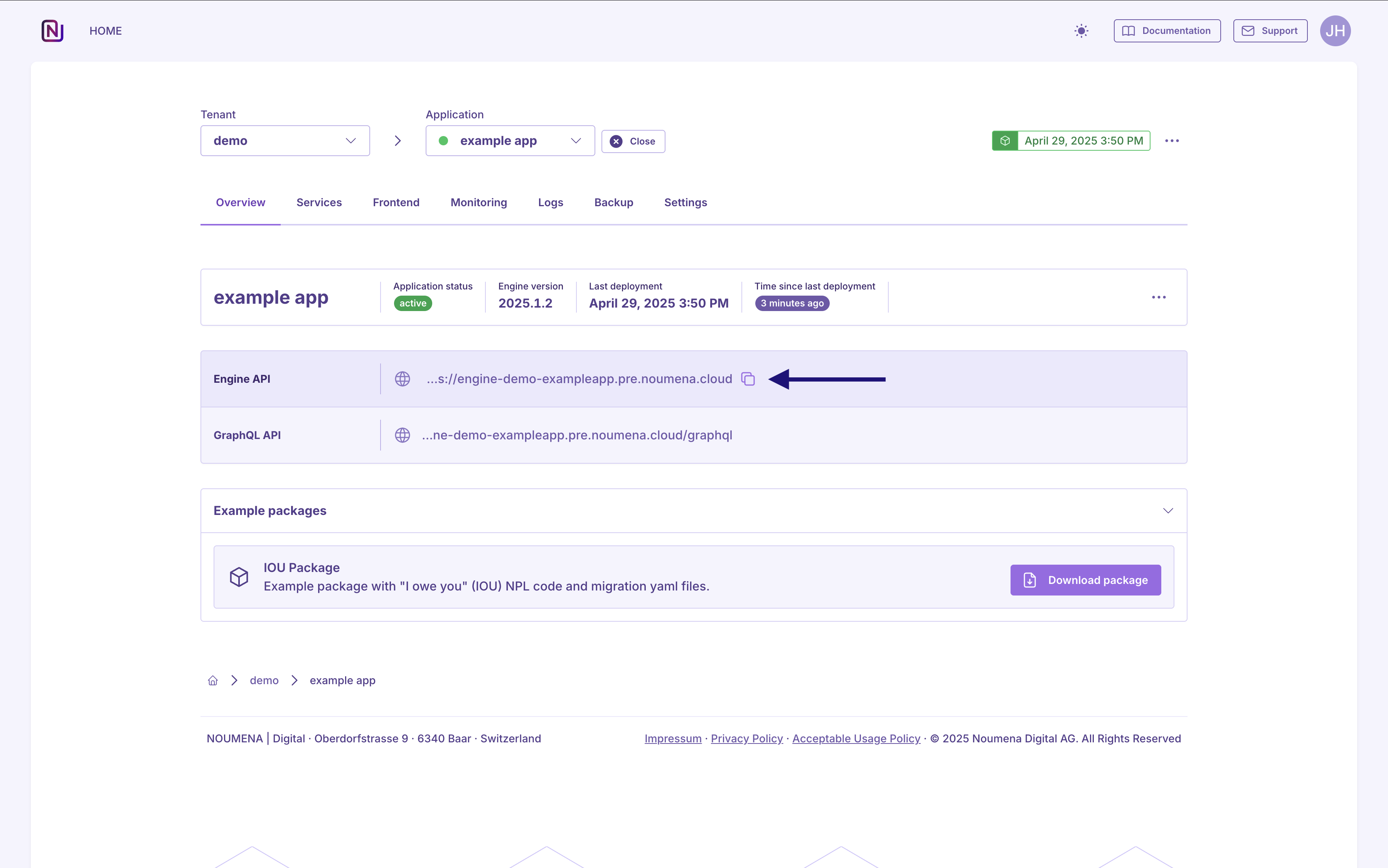Screen dimensions: 1388x868
Task: Open the JH user avatar menu
Action: (1335, 31)
